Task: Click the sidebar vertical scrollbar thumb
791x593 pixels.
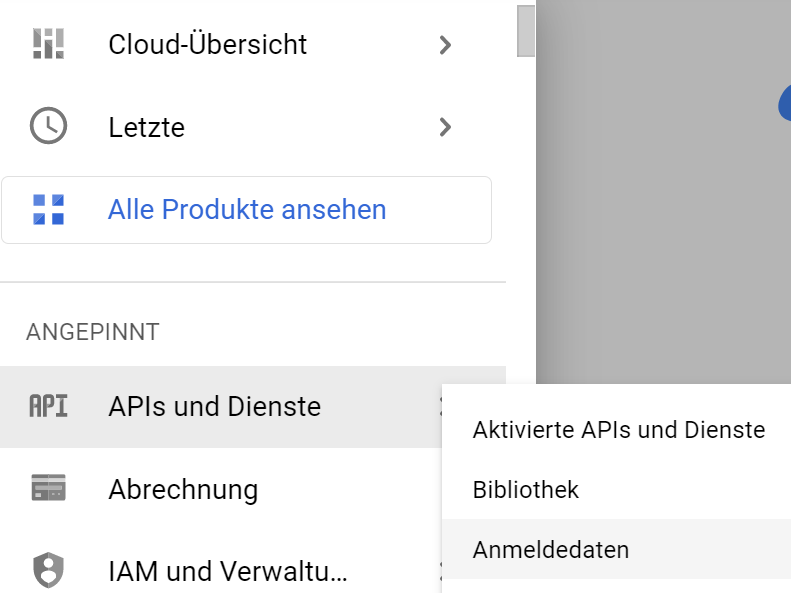Action: (x=526, y=30)
